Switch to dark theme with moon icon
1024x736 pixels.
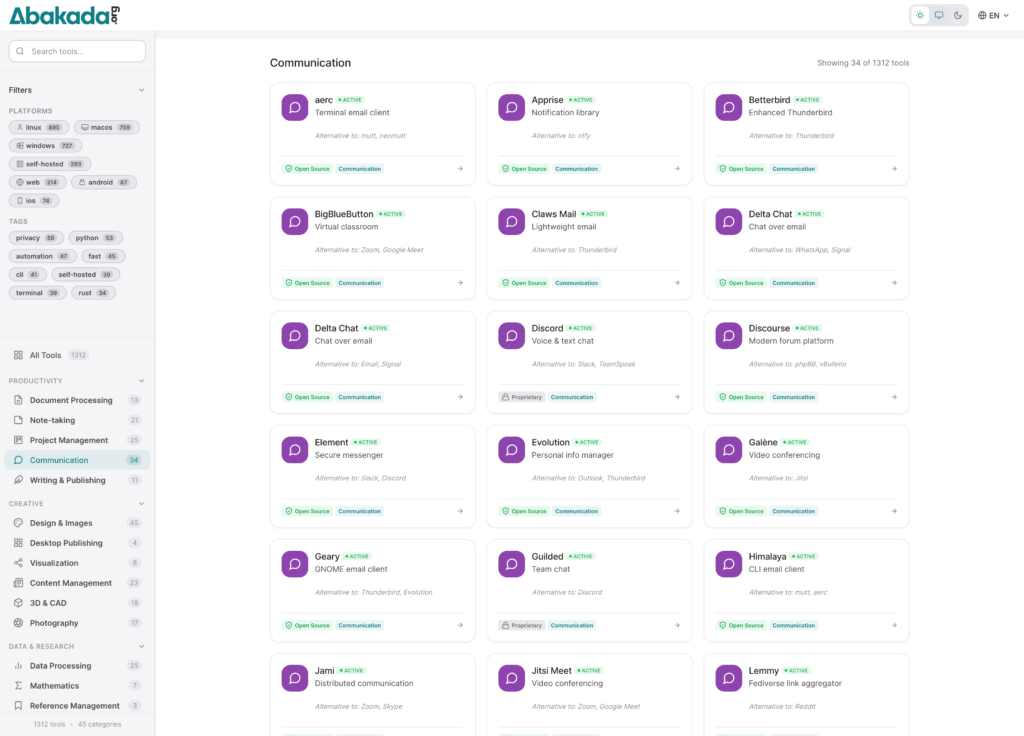[x=958, y=15]
